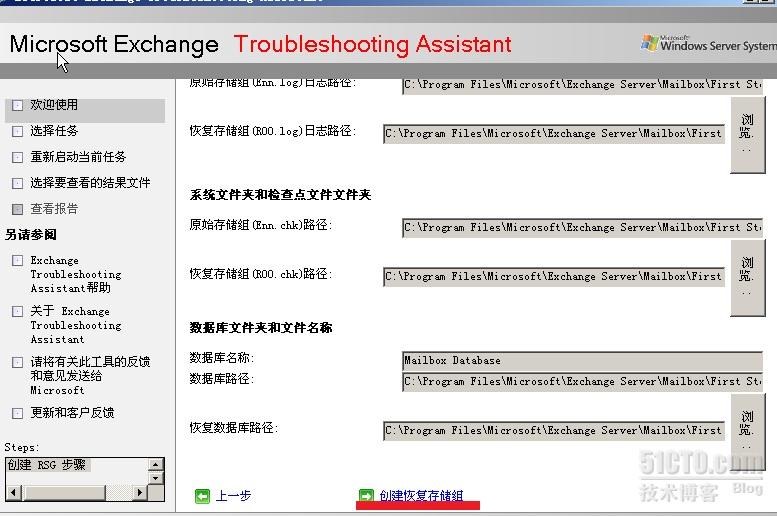The height and width of the screenshot is (516, 777).
Task: Click the Steps list scroll down arrow
Action: pos(156,478)
